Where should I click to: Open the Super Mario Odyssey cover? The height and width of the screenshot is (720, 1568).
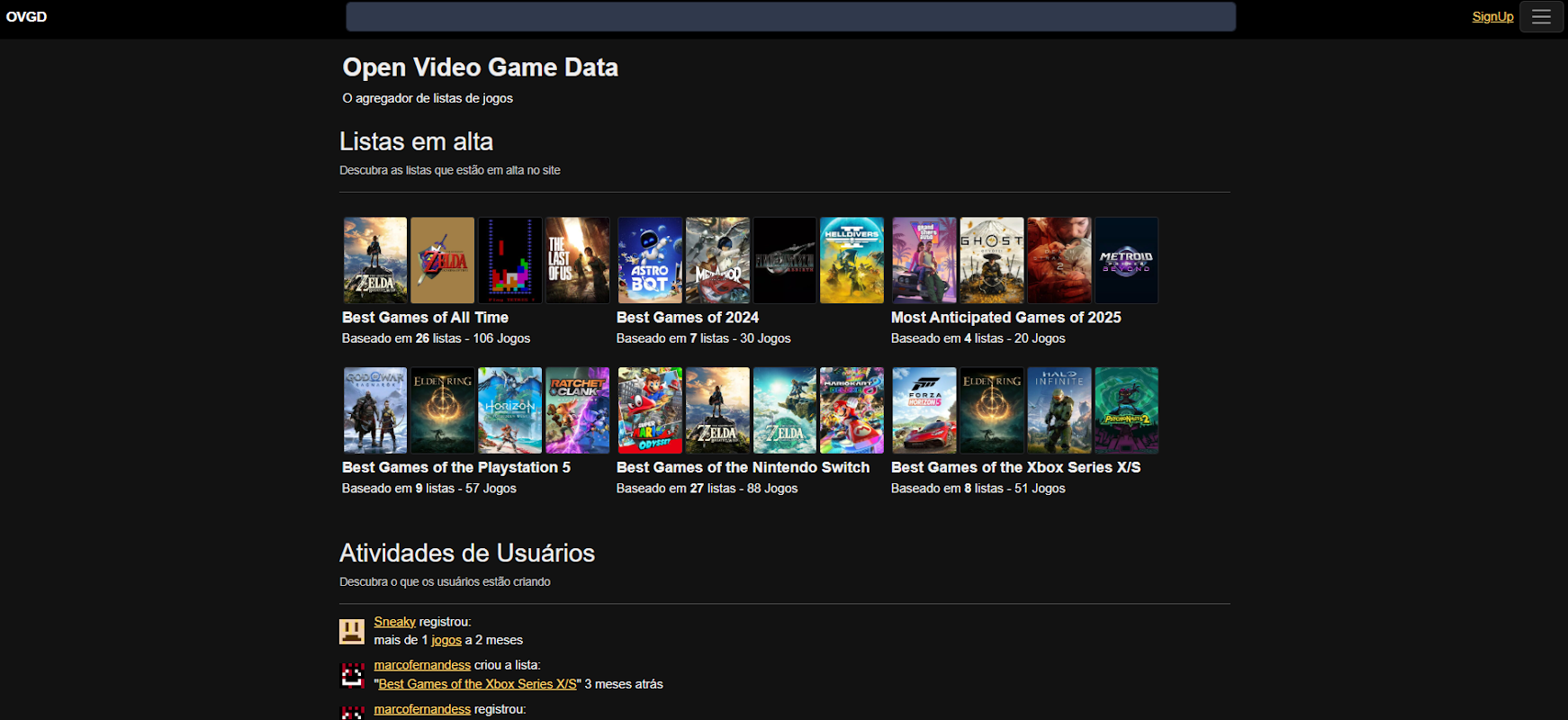click(650, 410)
